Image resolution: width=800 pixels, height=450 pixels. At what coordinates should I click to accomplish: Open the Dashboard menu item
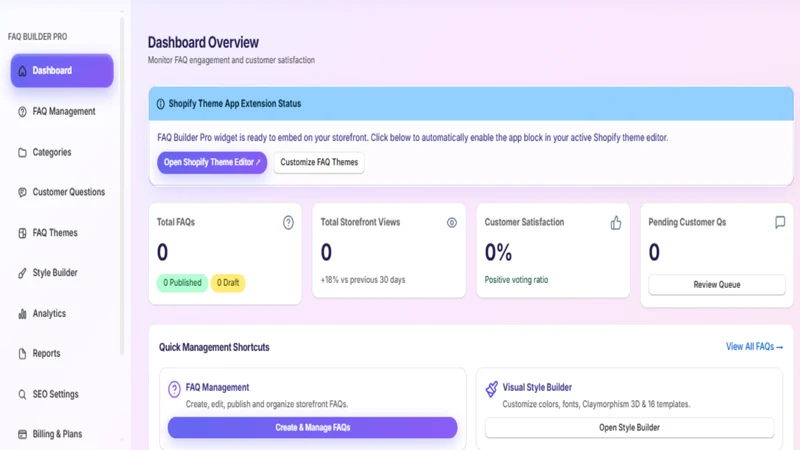point(62,70)
